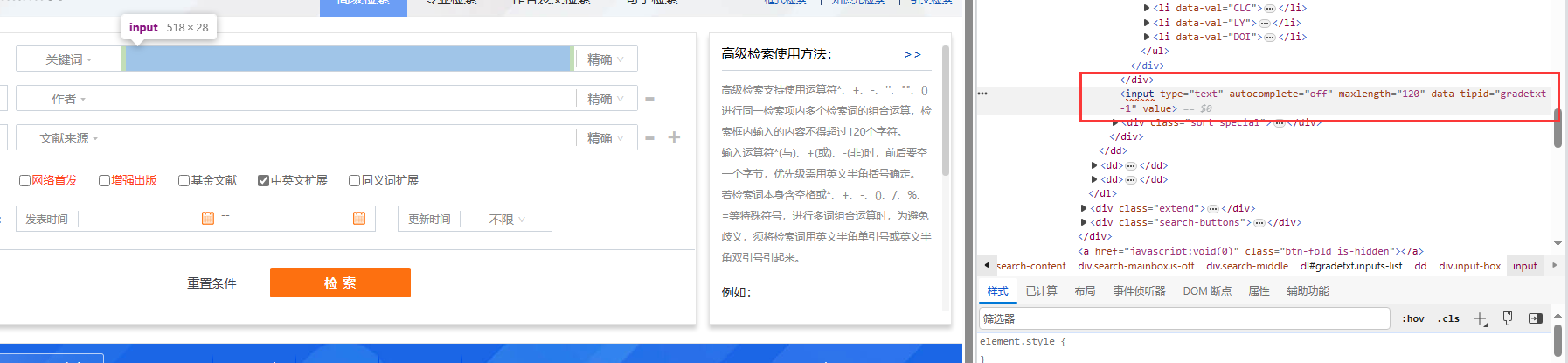Click 重置条件 reset link

pos(212,283)
